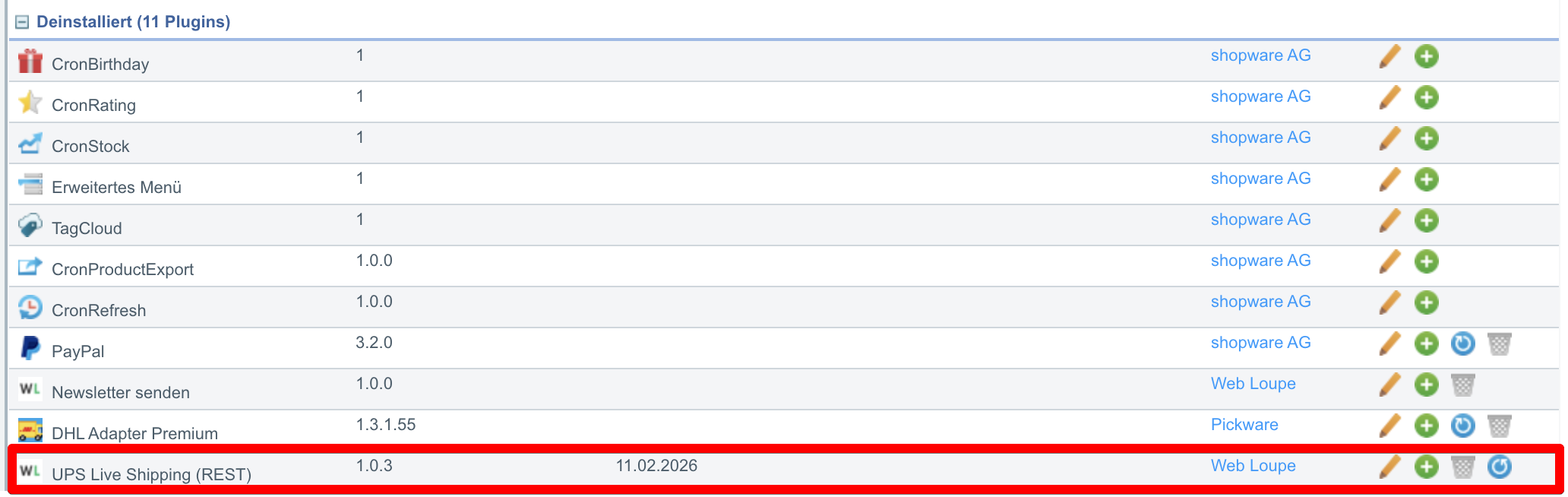
Task: Update UPS Live Shipping via blue arrow icon
Action: 1499,467
